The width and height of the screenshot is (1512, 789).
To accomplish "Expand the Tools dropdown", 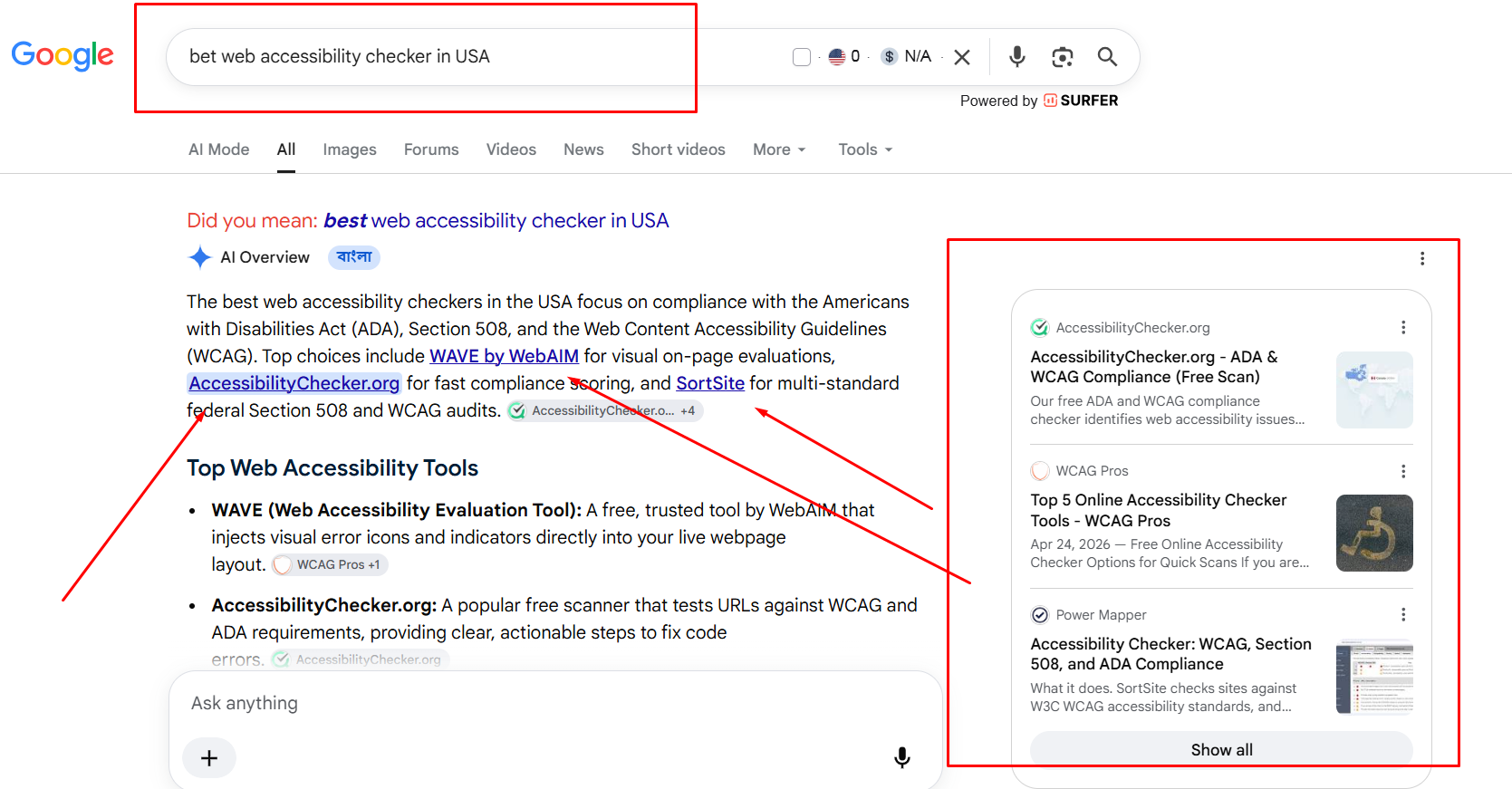I will coord(865,149).
